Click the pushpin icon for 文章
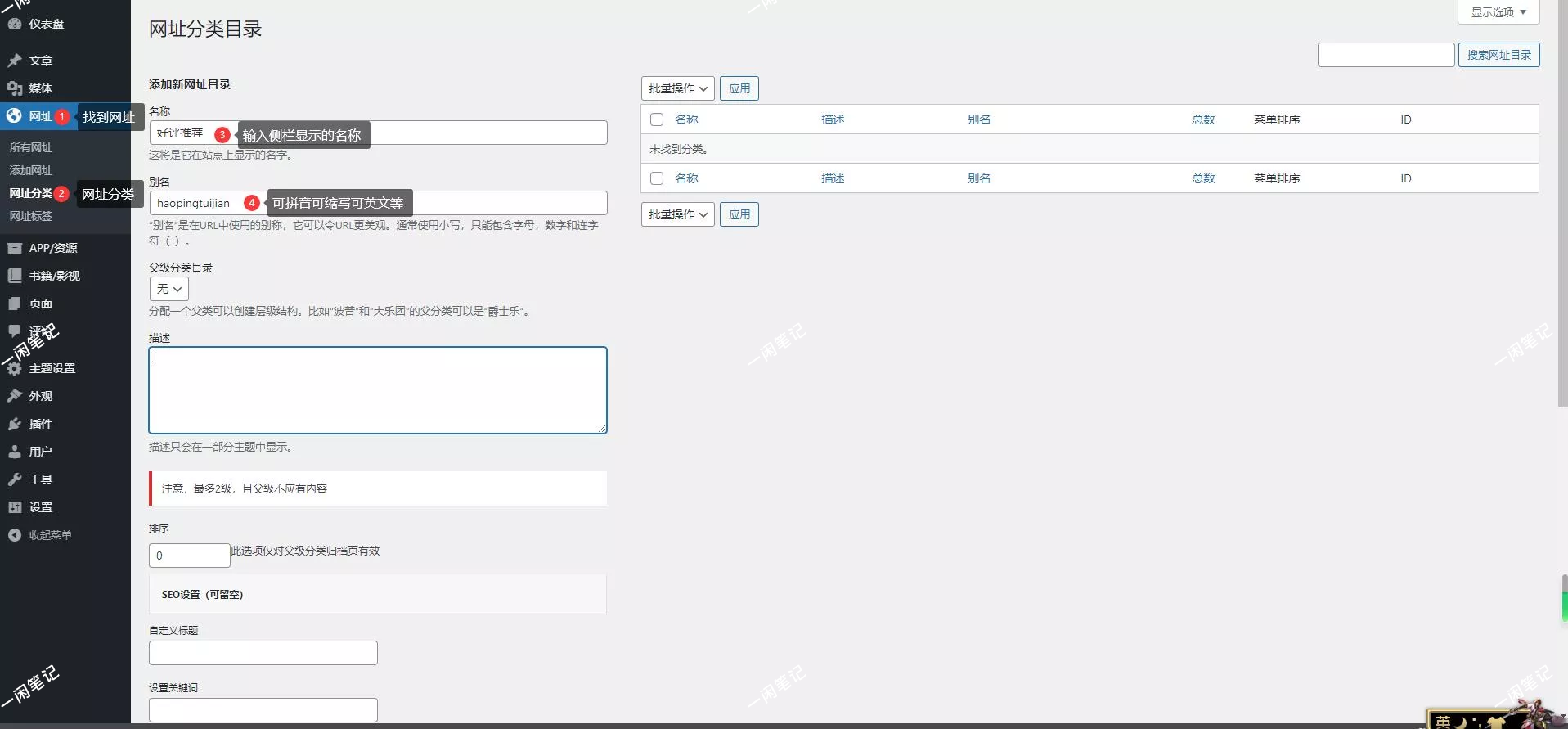The height and width of the screenshot is (729, 1568). [15, 61]
